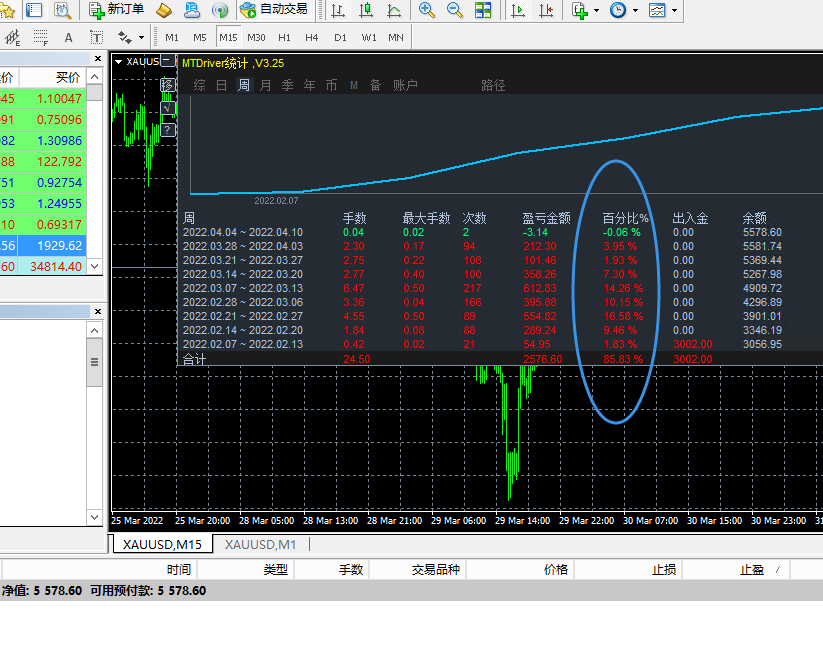Click the help (?) panel button
The height and width of the screenshot is (654, 823).
point(167,130)
